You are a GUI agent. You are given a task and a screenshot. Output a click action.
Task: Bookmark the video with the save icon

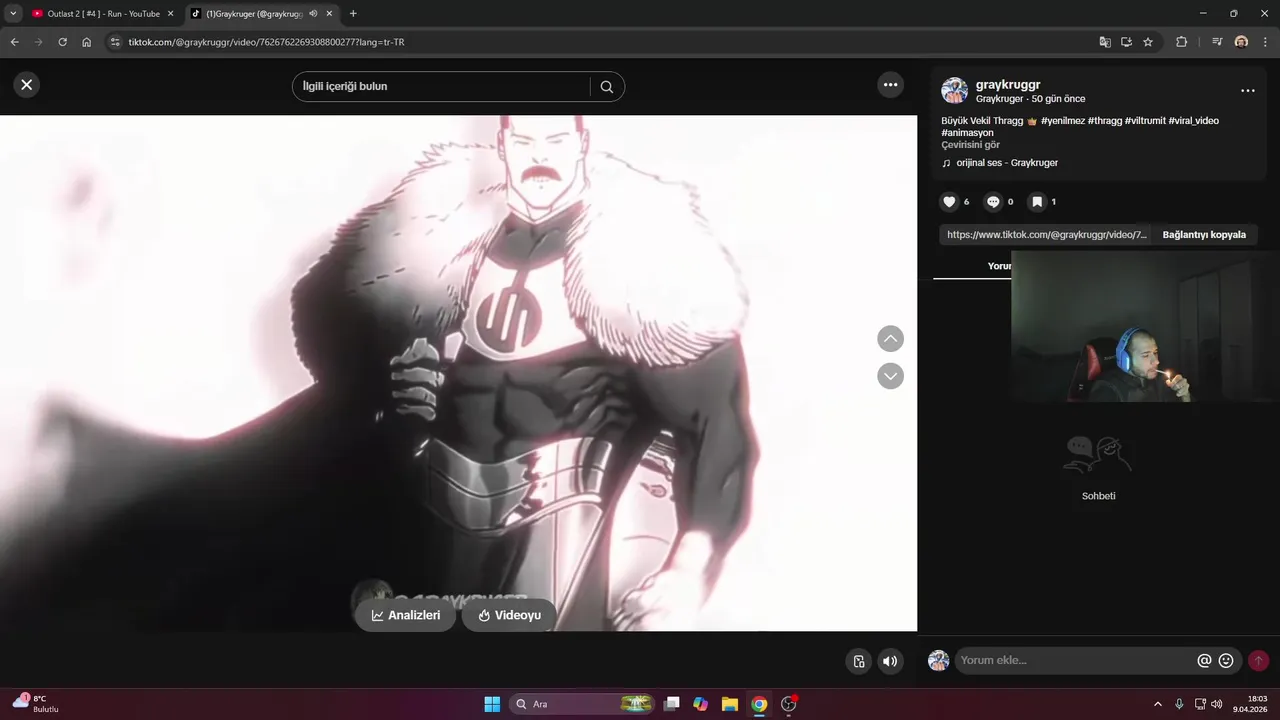[x=1037, y=202]
